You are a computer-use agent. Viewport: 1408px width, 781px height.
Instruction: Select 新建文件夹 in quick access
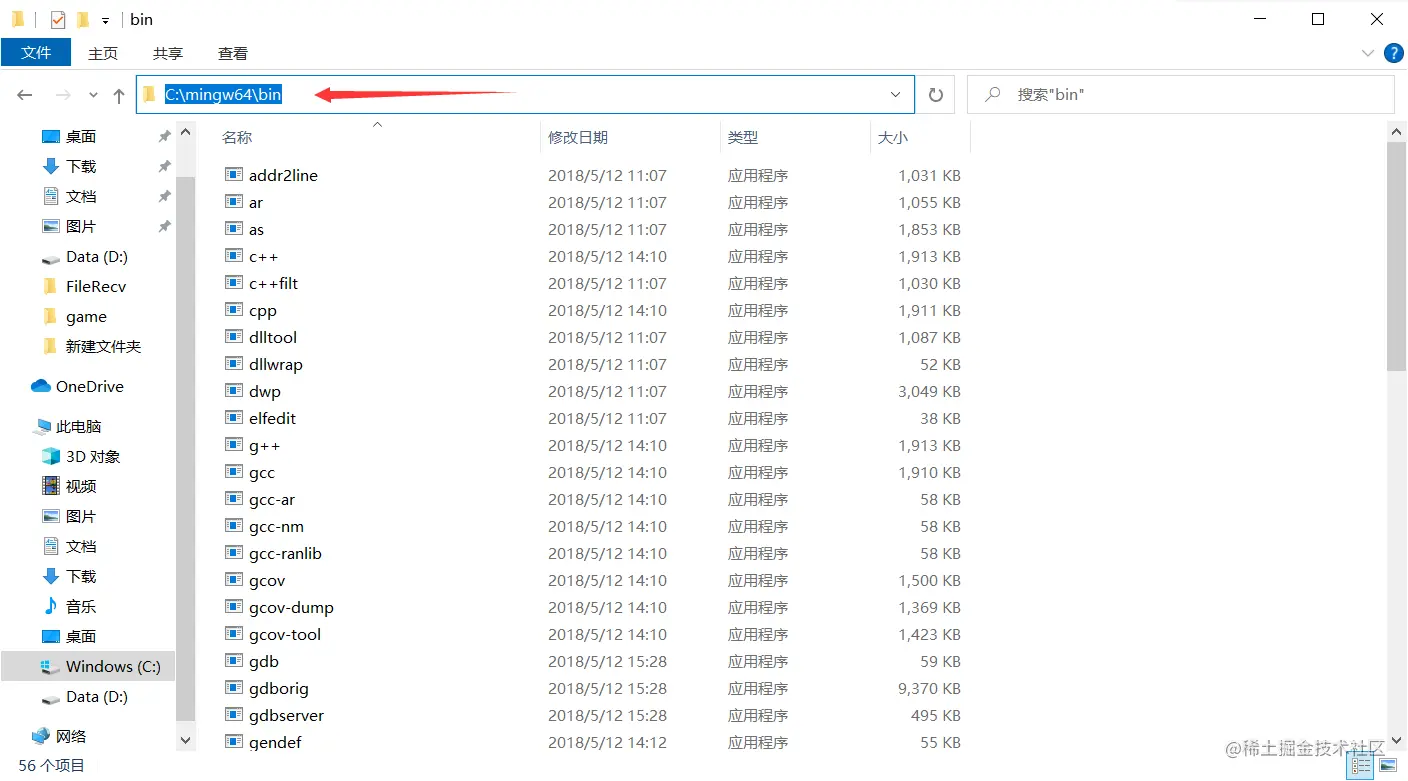(104, 346)
